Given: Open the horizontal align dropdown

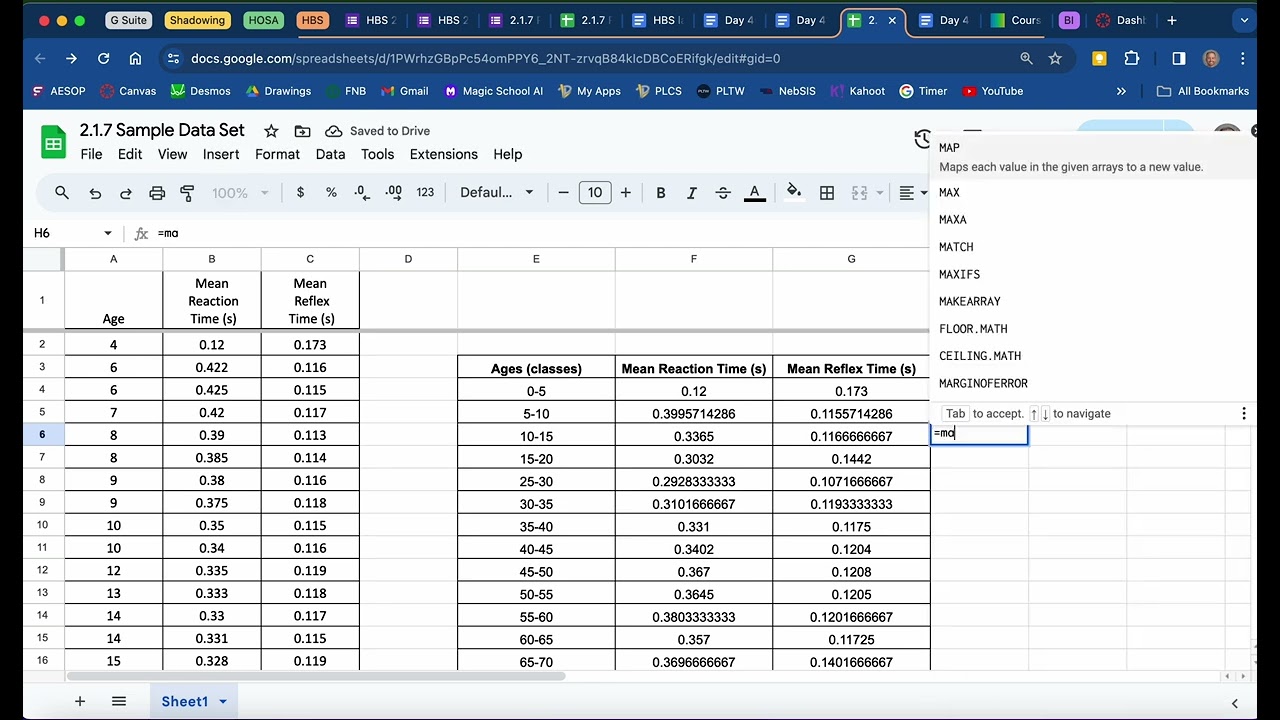Looking at the screenshot, I should [912, 193].
